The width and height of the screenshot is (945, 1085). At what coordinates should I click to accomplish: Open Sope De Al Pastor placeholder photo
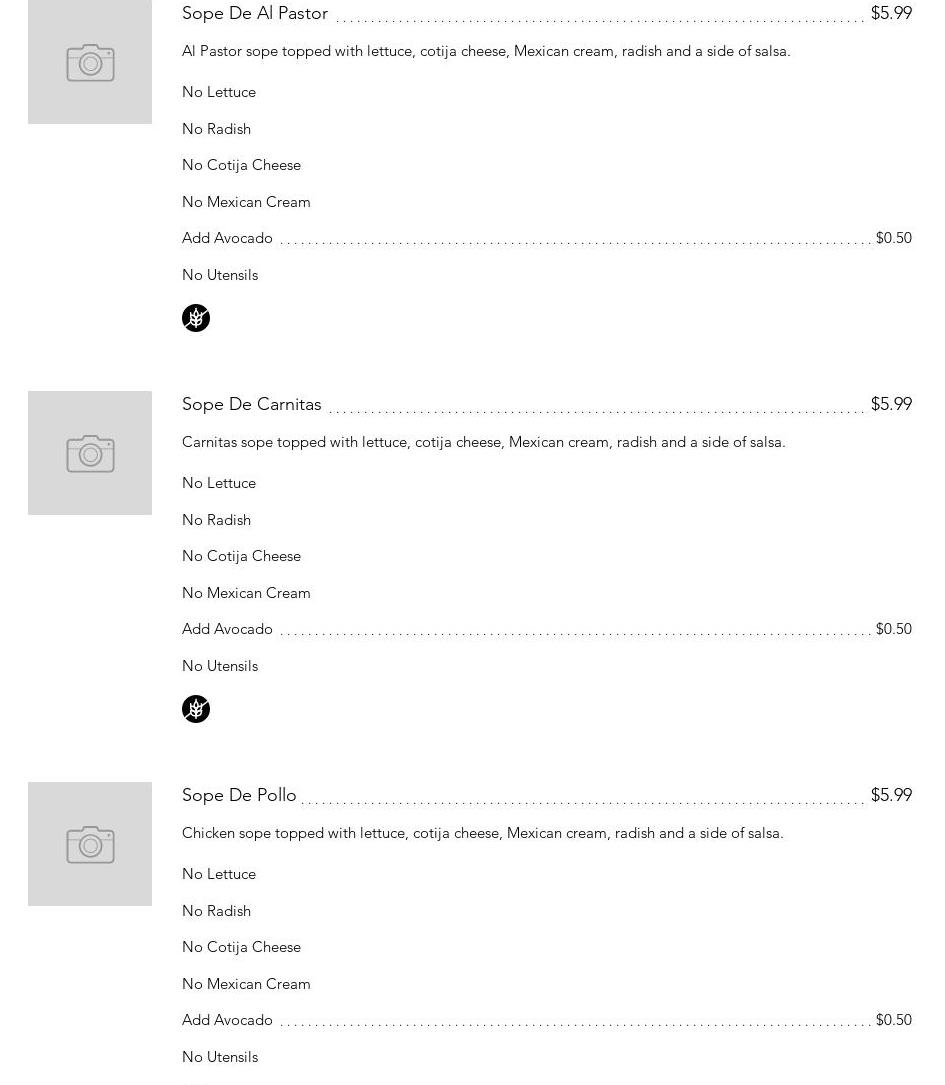pyautogui.click(x=90, y=62)
